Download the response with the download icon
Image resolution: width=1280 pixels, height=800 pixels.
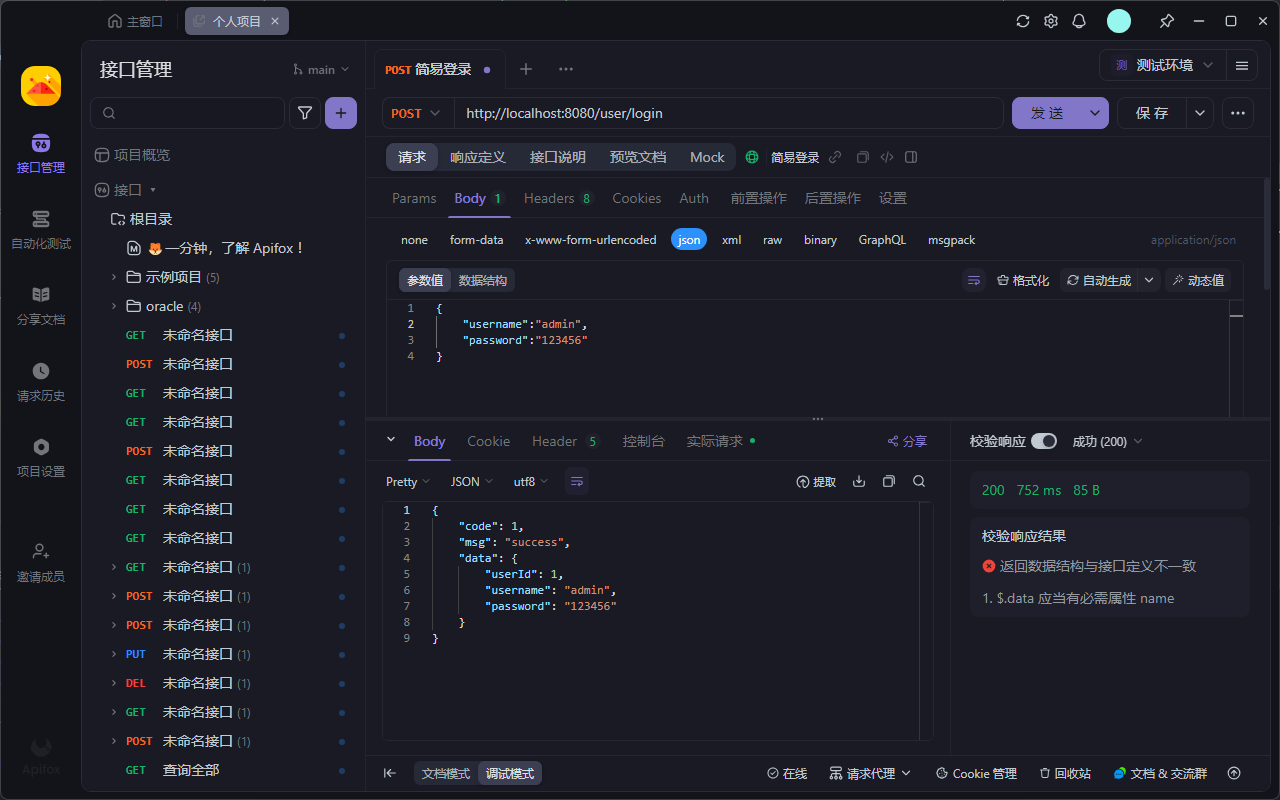point(859,482)
